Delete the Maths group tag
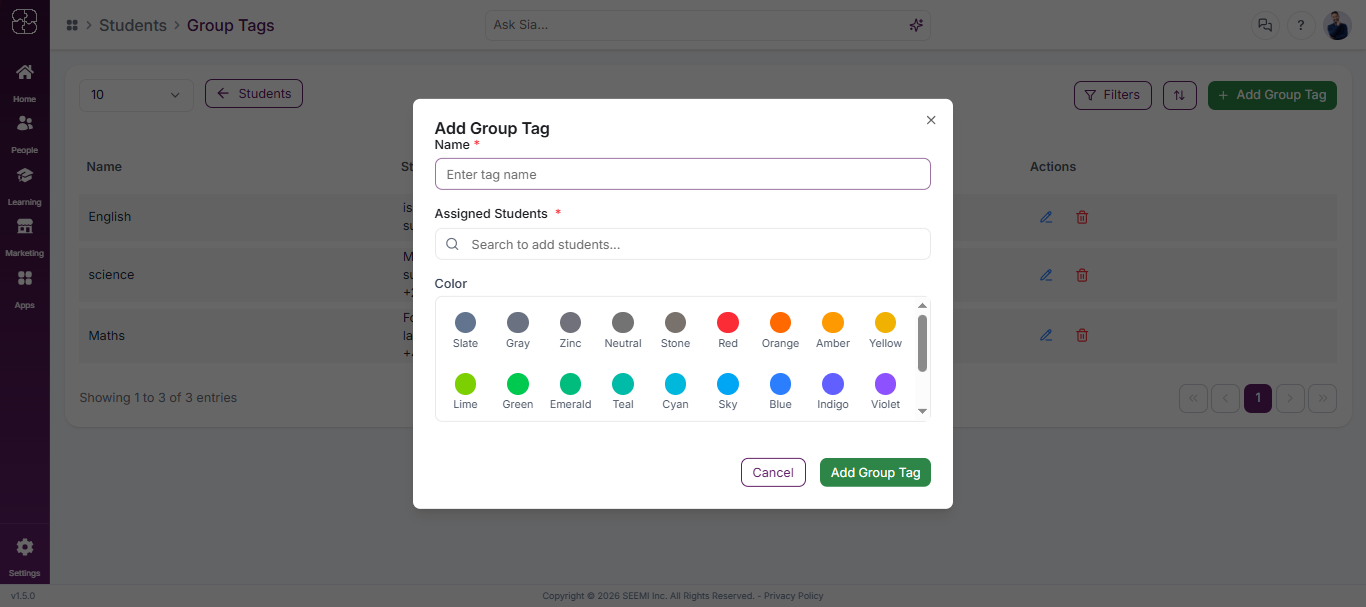The image size is (1366, 607). coord(1082,335)
